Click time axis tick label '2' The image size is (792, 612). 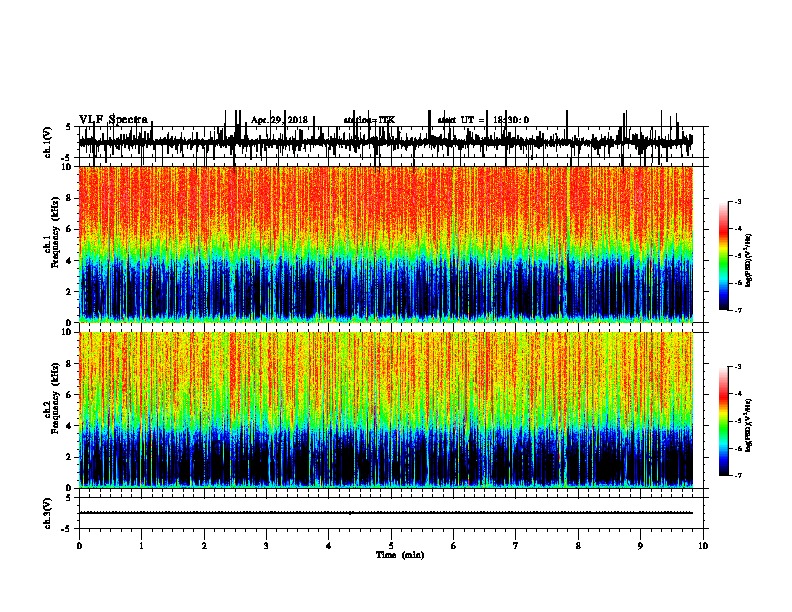pos(204,546)
